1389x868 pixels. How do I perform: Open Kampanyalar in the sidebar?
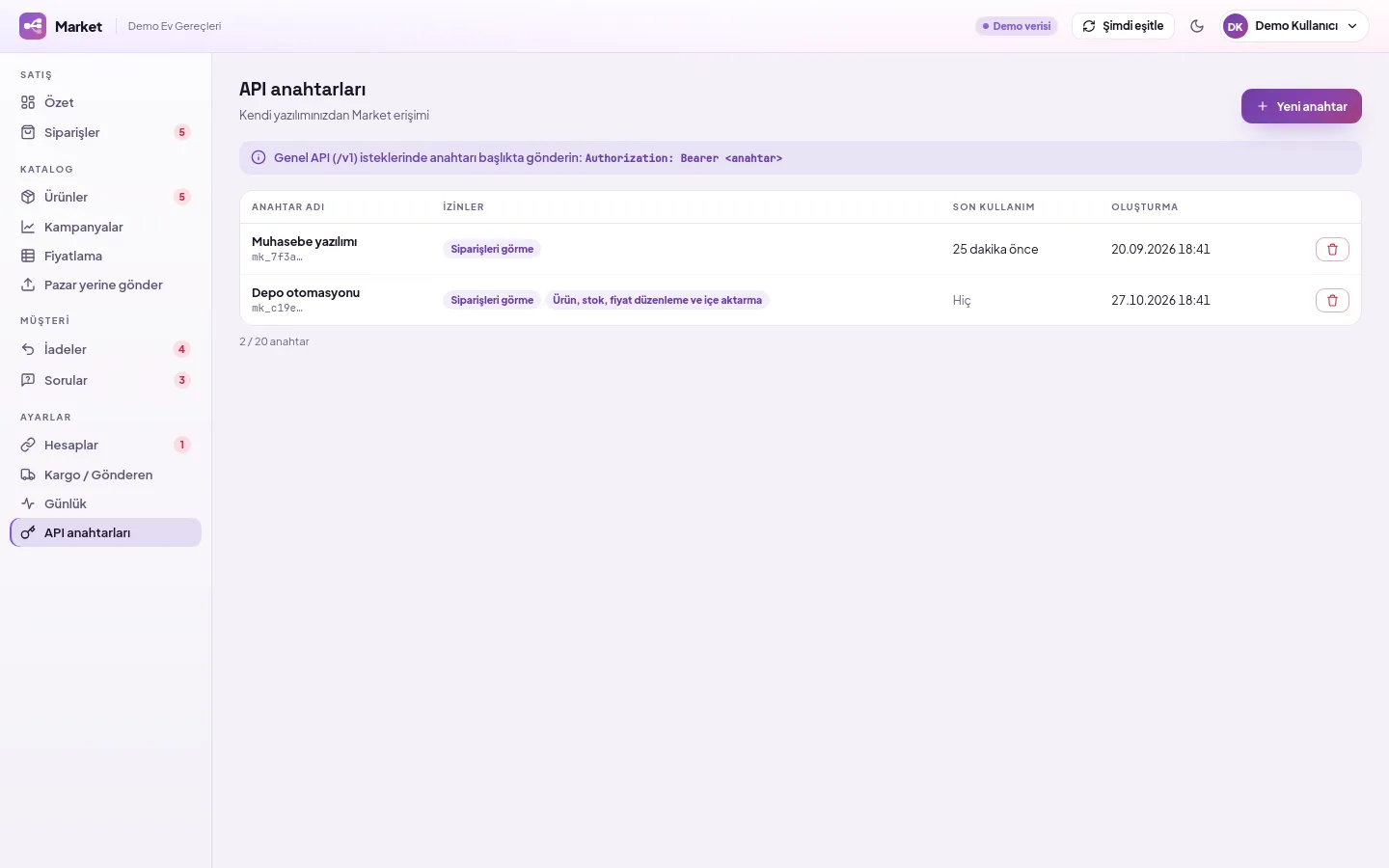(105, 227)
